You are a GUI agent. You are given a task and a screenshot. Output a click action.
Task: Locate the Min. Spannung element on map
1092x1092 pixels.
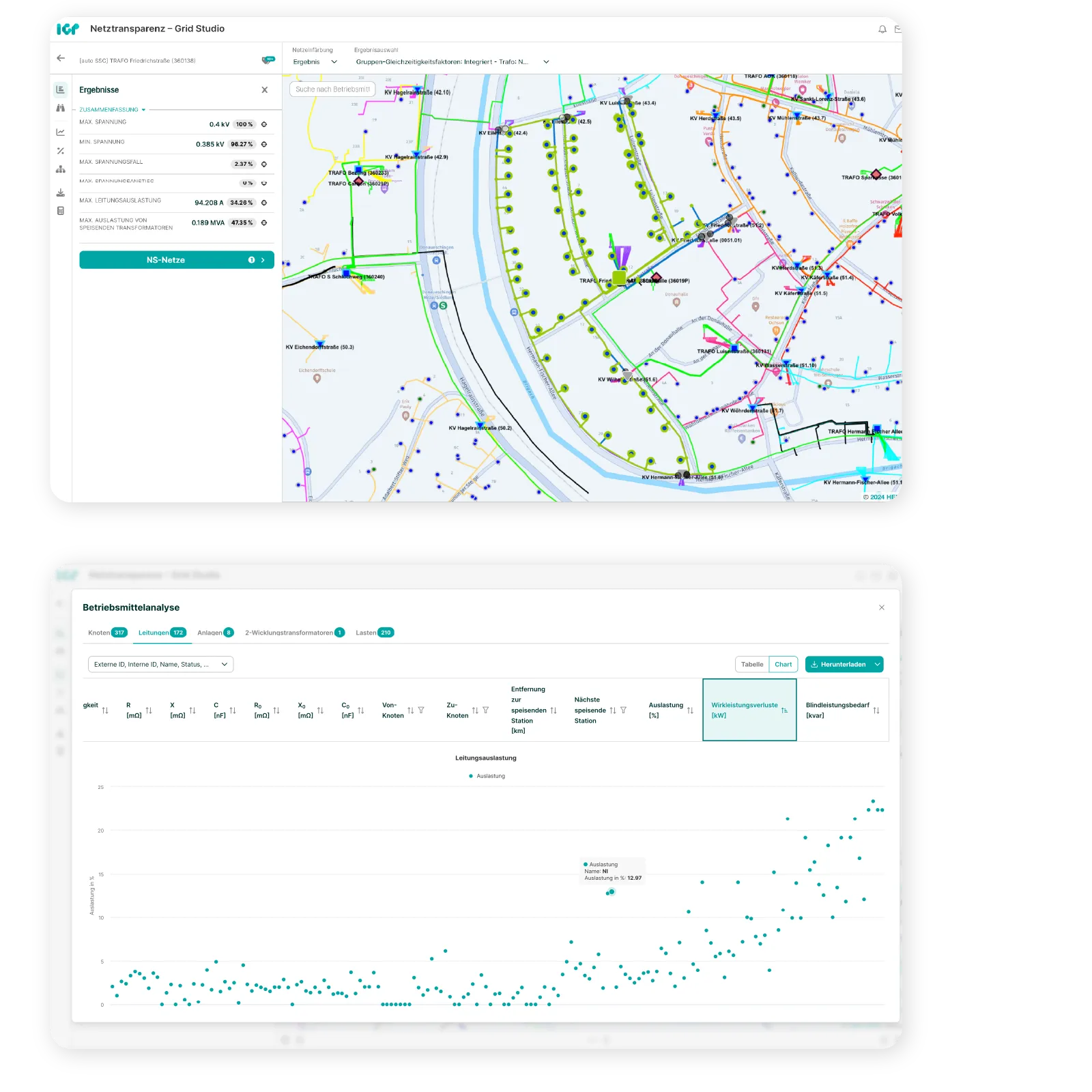pos(264,144)
